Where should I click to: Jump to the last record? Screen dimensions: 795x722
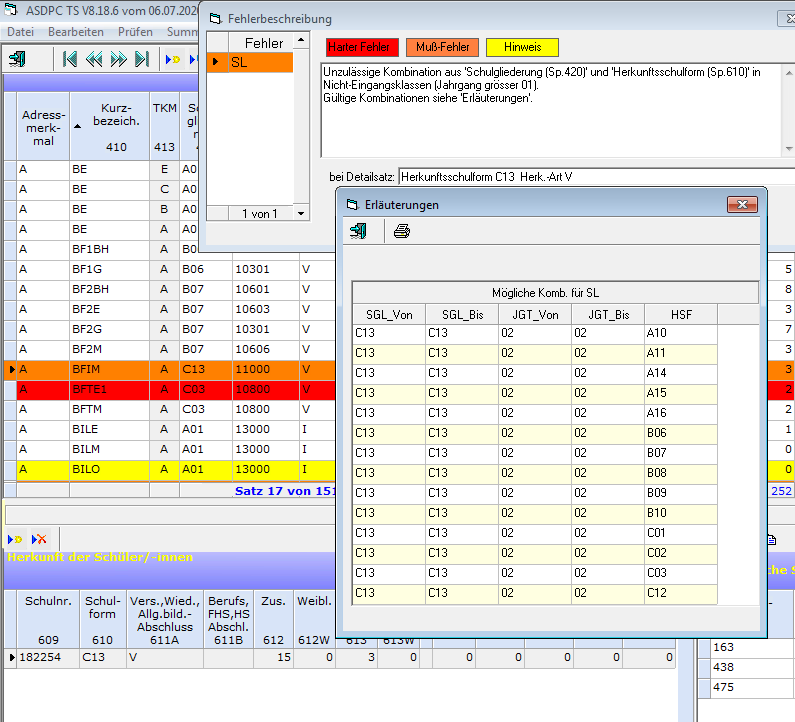pyautogui.click(x=142, y=59)
